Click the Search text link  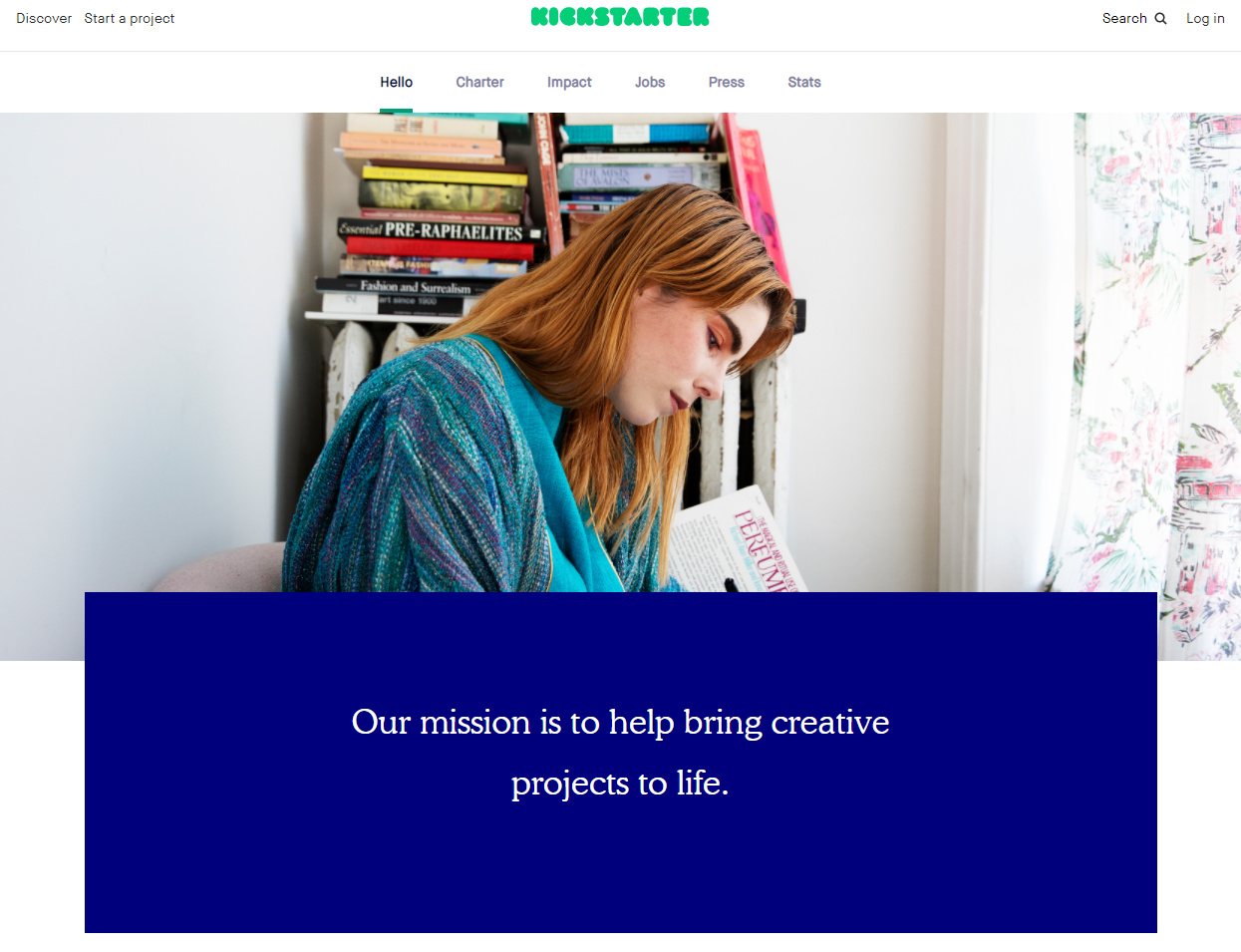[x=1124, y=18]
